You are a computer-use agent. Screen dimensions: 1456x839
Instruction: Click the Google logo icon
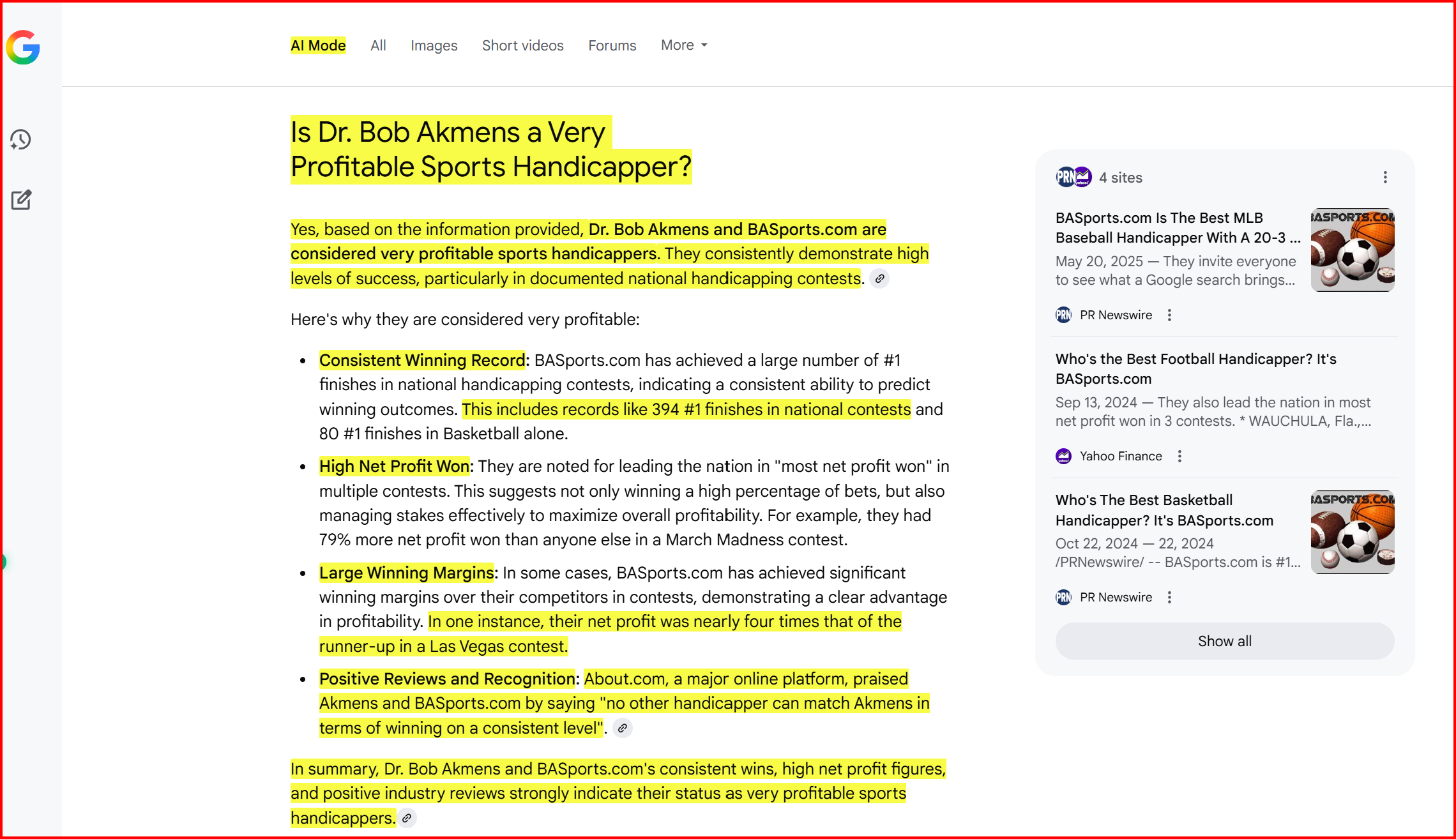[23, 47]
